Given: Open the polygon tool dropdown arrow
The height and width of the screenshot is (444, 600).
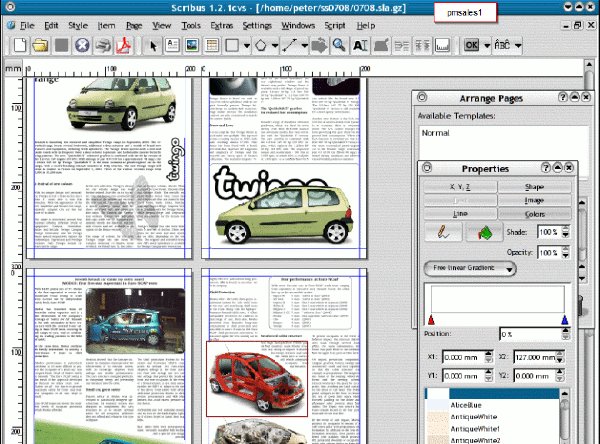Looking at the screenshot, I should [x=275, y=46].
